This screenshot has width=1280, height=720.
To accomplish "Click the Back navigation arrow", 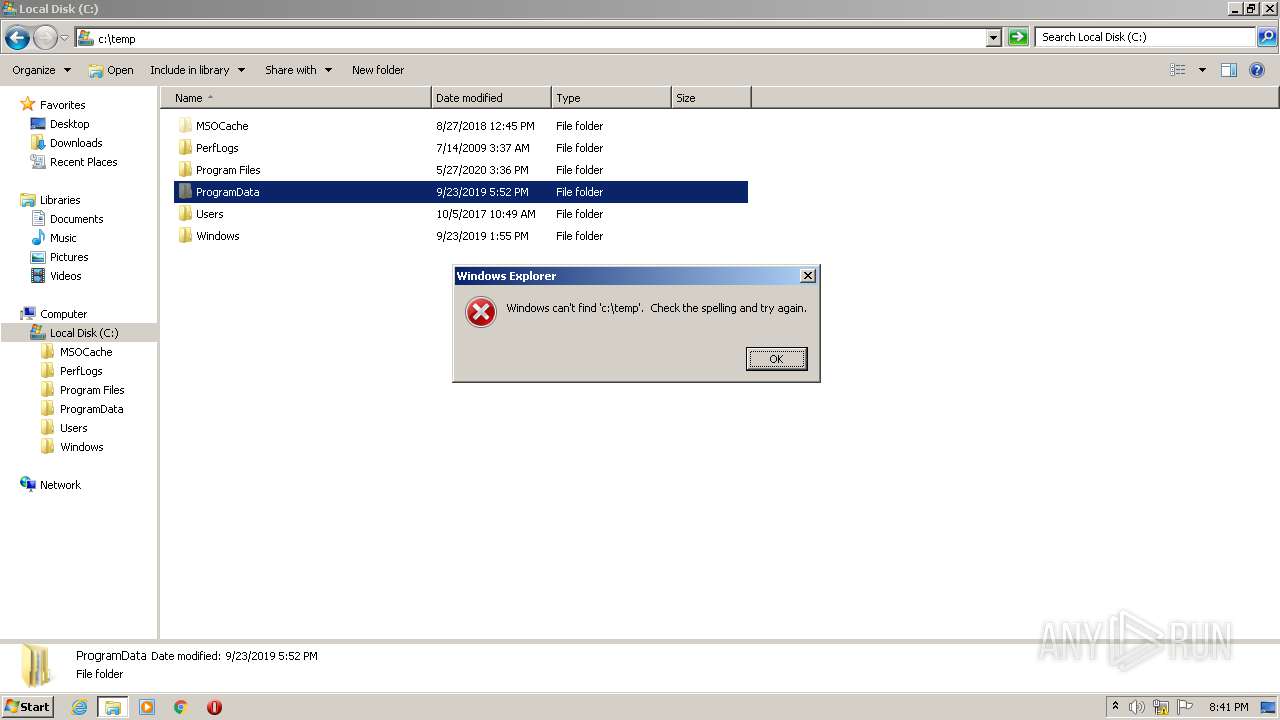I will tap(17, 38).
